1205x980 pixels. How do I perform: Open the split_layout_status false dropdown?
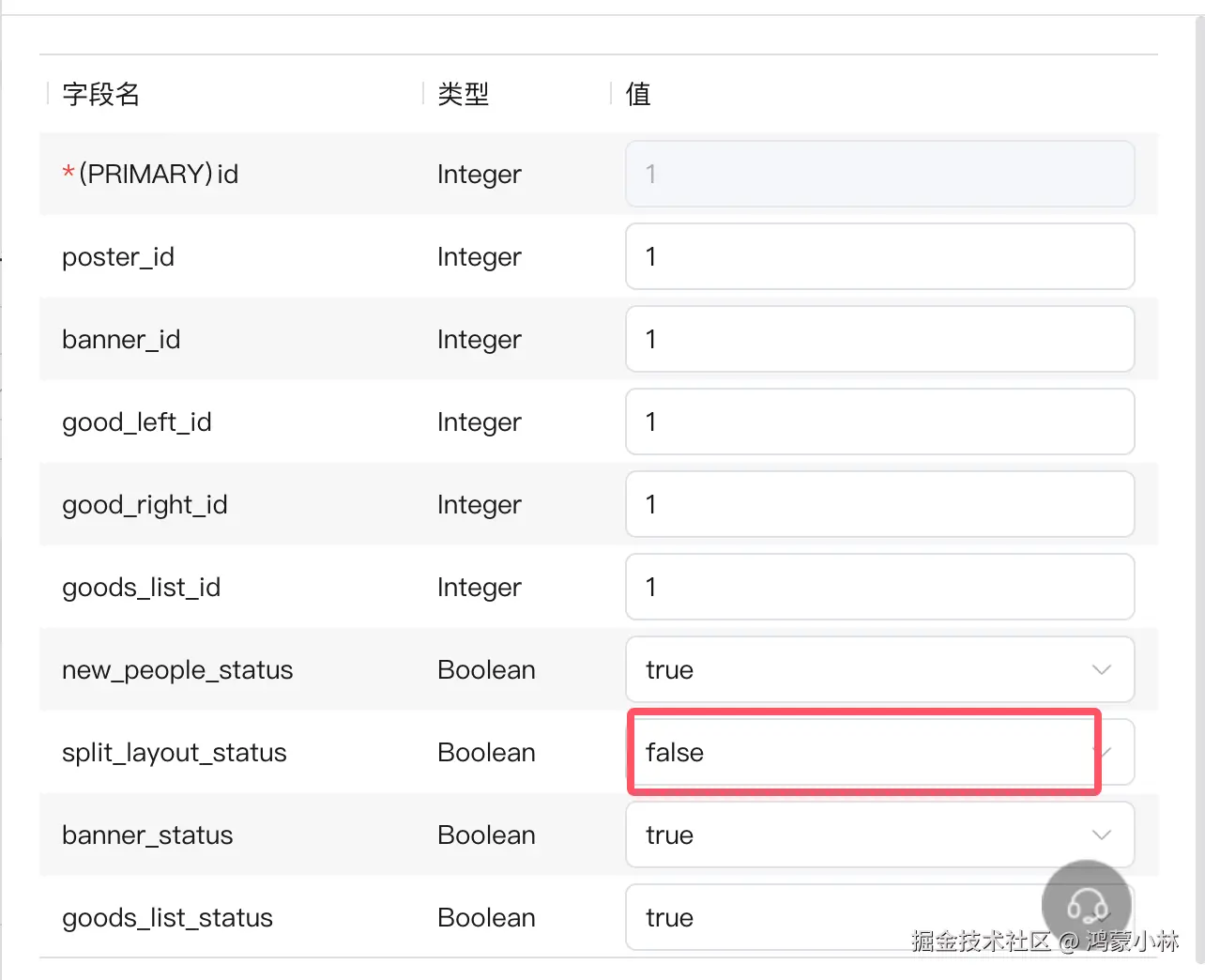[x=863, y=753]
